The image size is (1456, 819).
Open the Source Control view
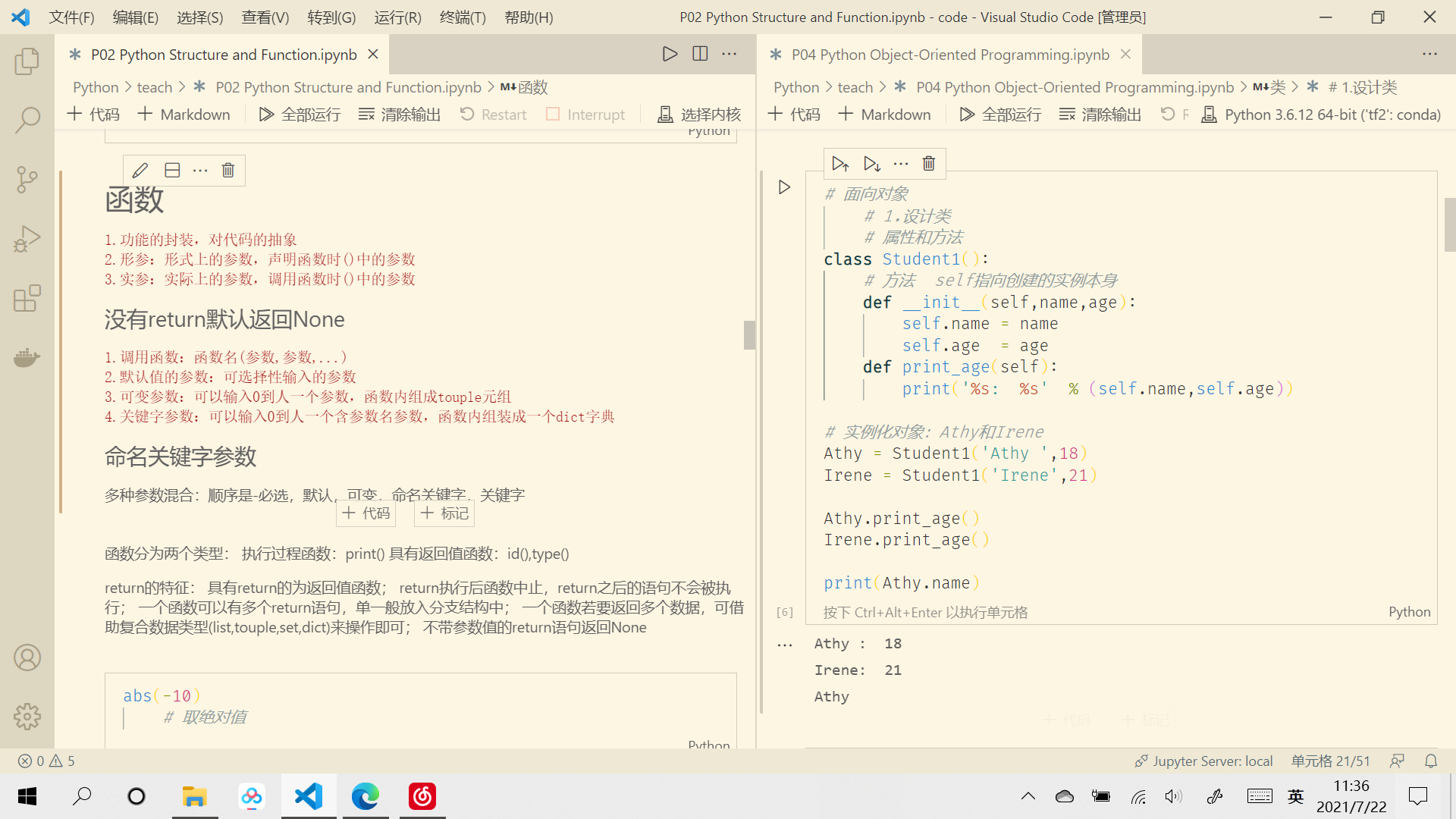pos(27,180)
